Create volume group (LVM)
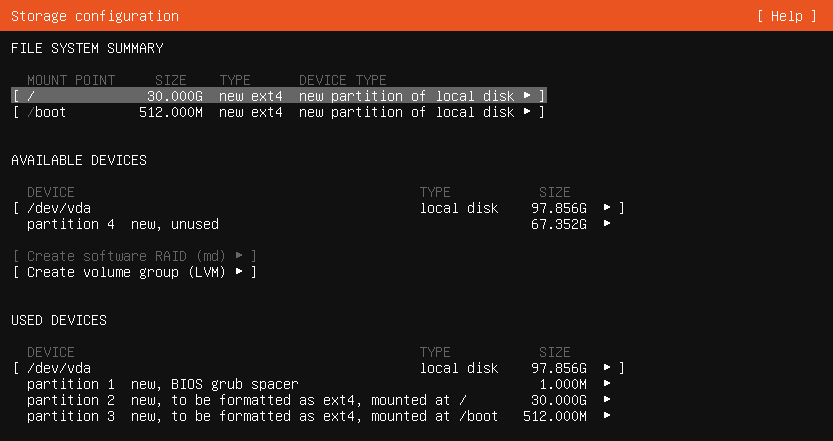833x441 pixels. [135, 272]
